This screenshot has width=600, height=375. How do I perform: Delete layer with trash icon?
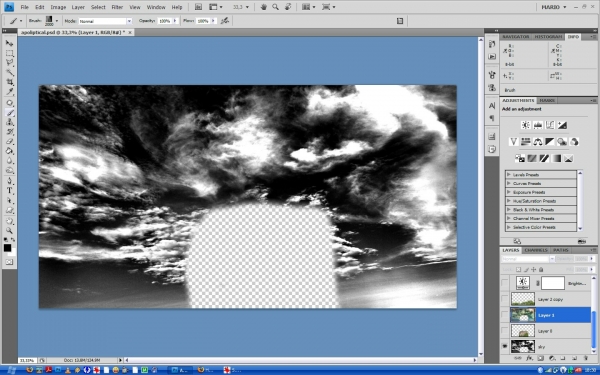click(x=585, y=359)
